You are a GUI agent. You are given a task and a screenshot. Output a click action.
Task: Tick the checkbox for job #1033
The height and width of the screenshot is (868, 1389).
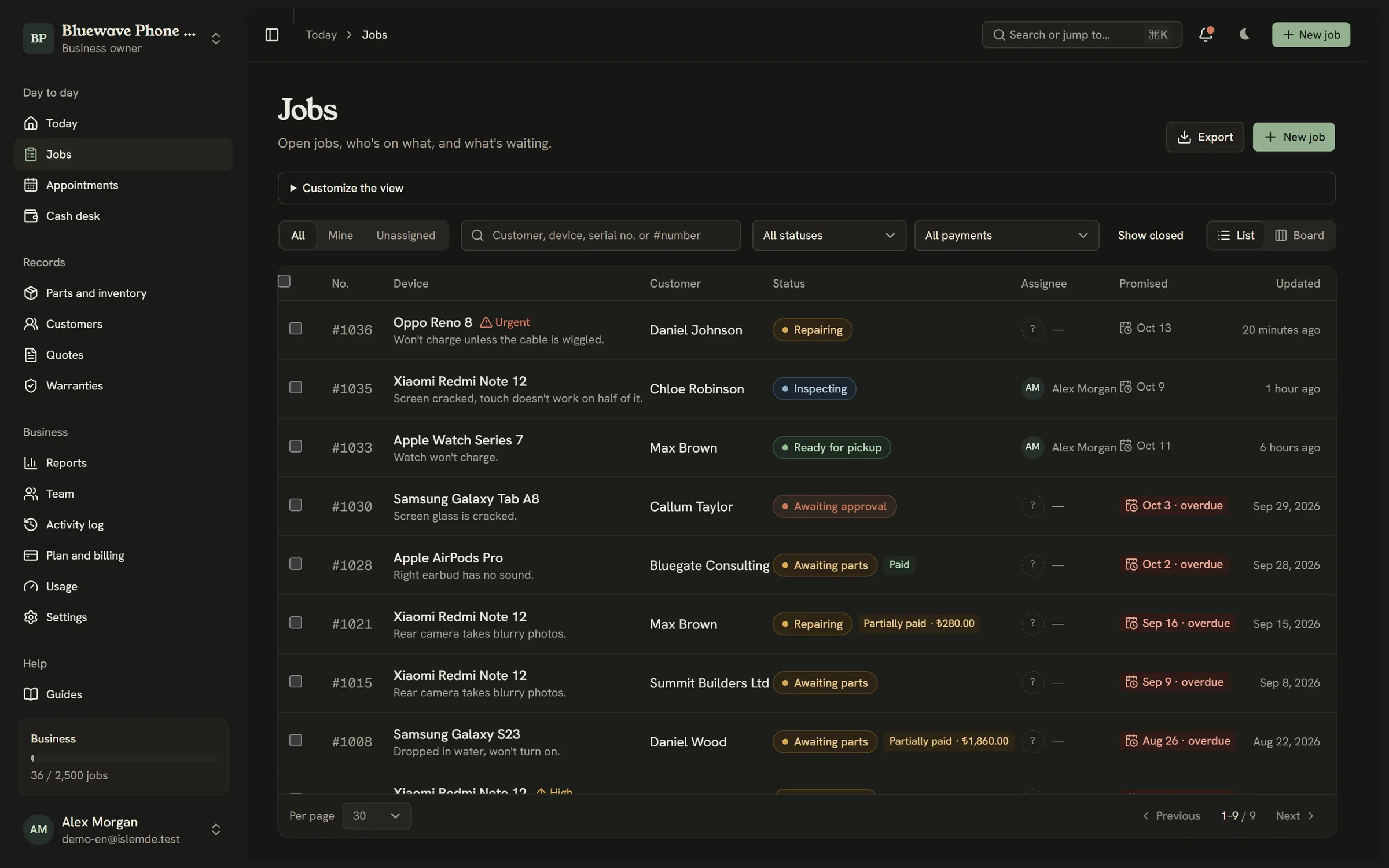tap(296, 446)
